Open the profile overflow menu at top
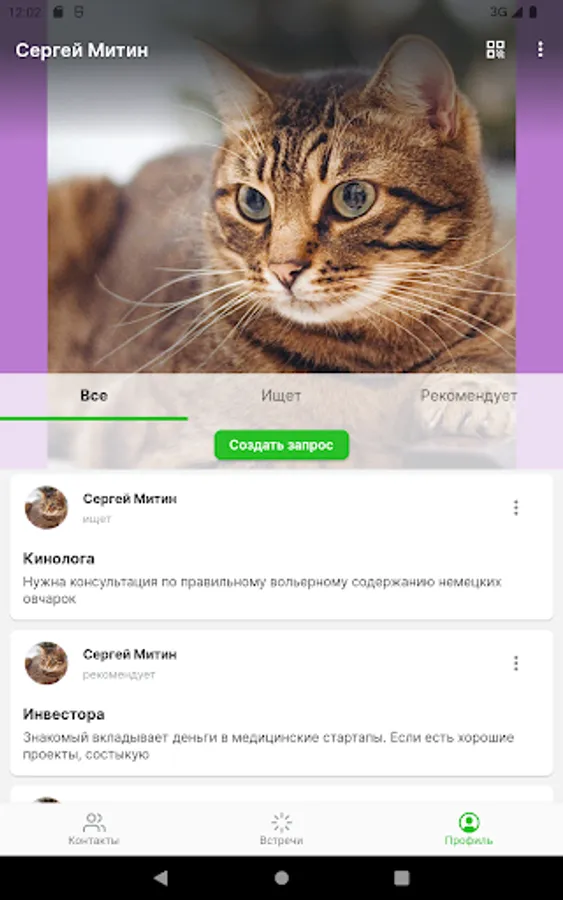This screenshot has width=563, height=900. coord(540,49)
